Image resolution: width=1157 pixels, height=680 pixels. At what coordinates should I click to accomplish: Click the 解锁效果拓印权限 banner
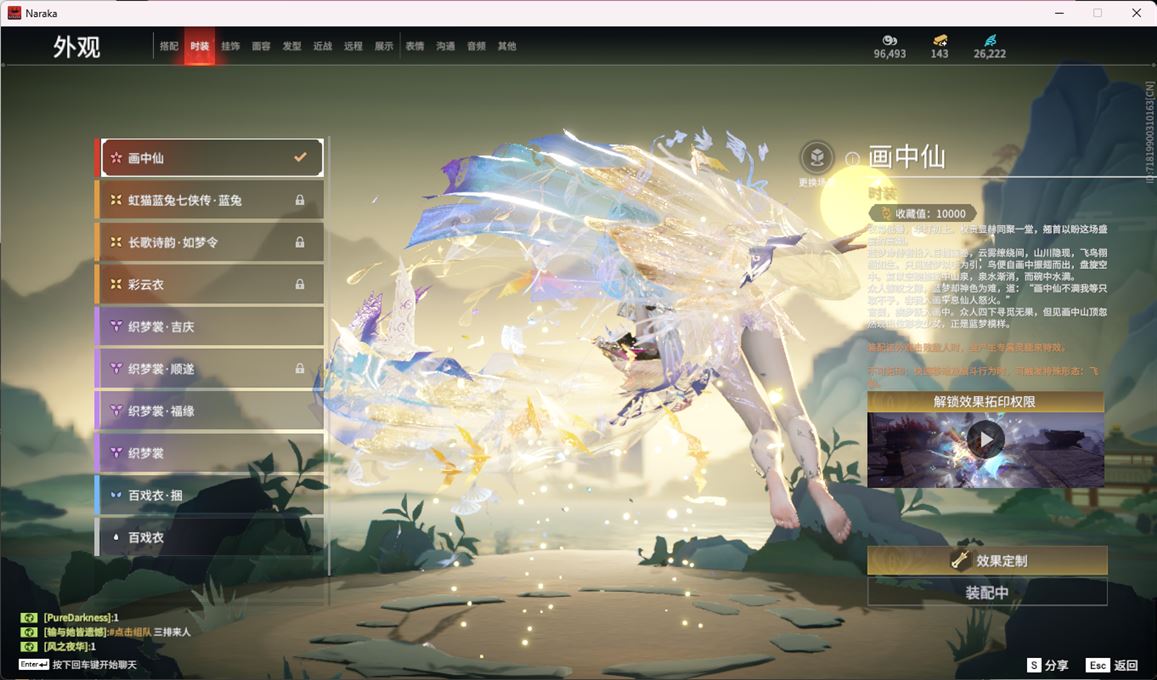click(985, 401)
